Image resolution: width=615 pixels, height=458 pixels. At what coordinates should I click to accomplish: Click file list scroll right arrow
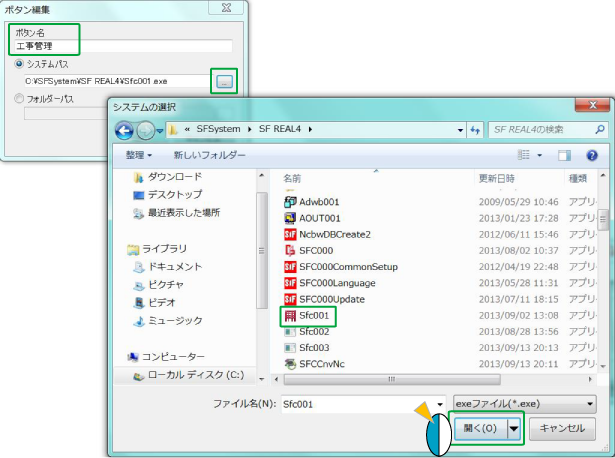pyautogui.click(x=590, y=379)
